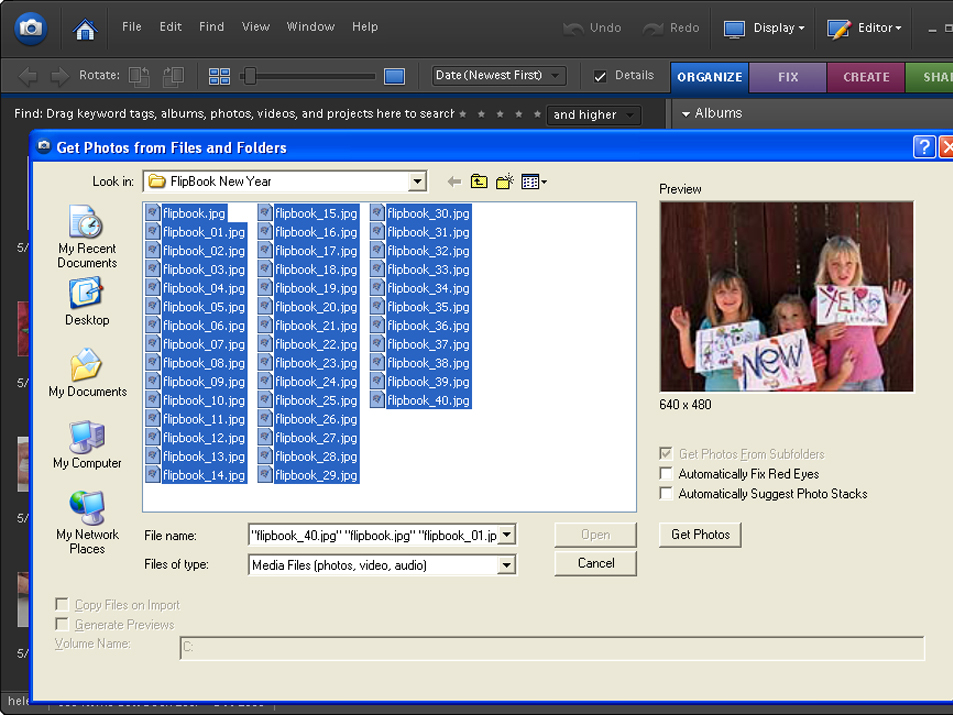Switch to the FIX tab
The width and height of the screenshot is (953, 715).
pyautogui.click(x=788, y=77)
